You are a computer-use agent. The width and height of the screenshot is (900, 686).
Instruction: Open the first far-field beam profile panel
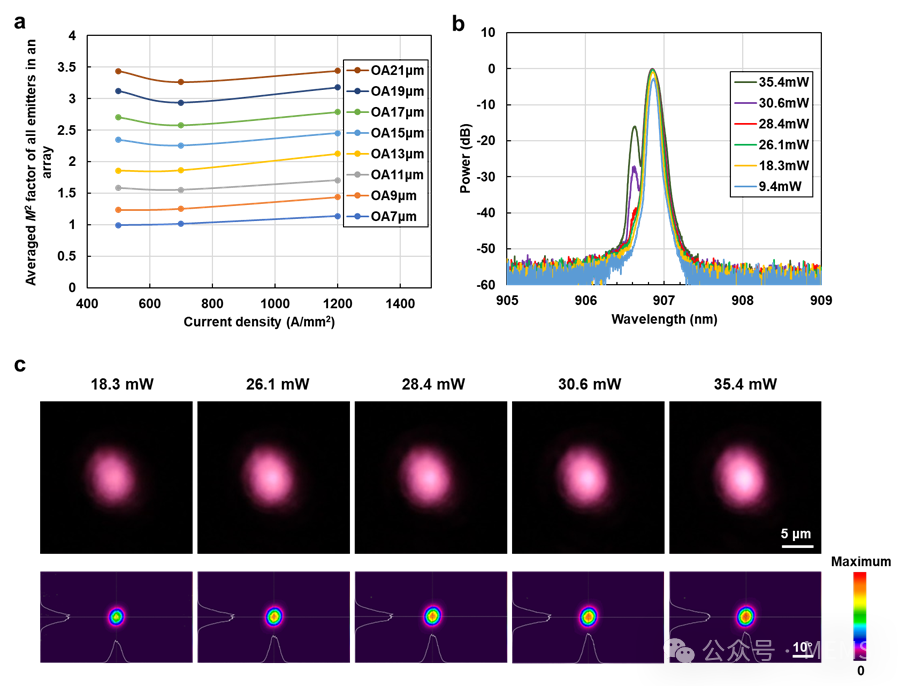116,617
